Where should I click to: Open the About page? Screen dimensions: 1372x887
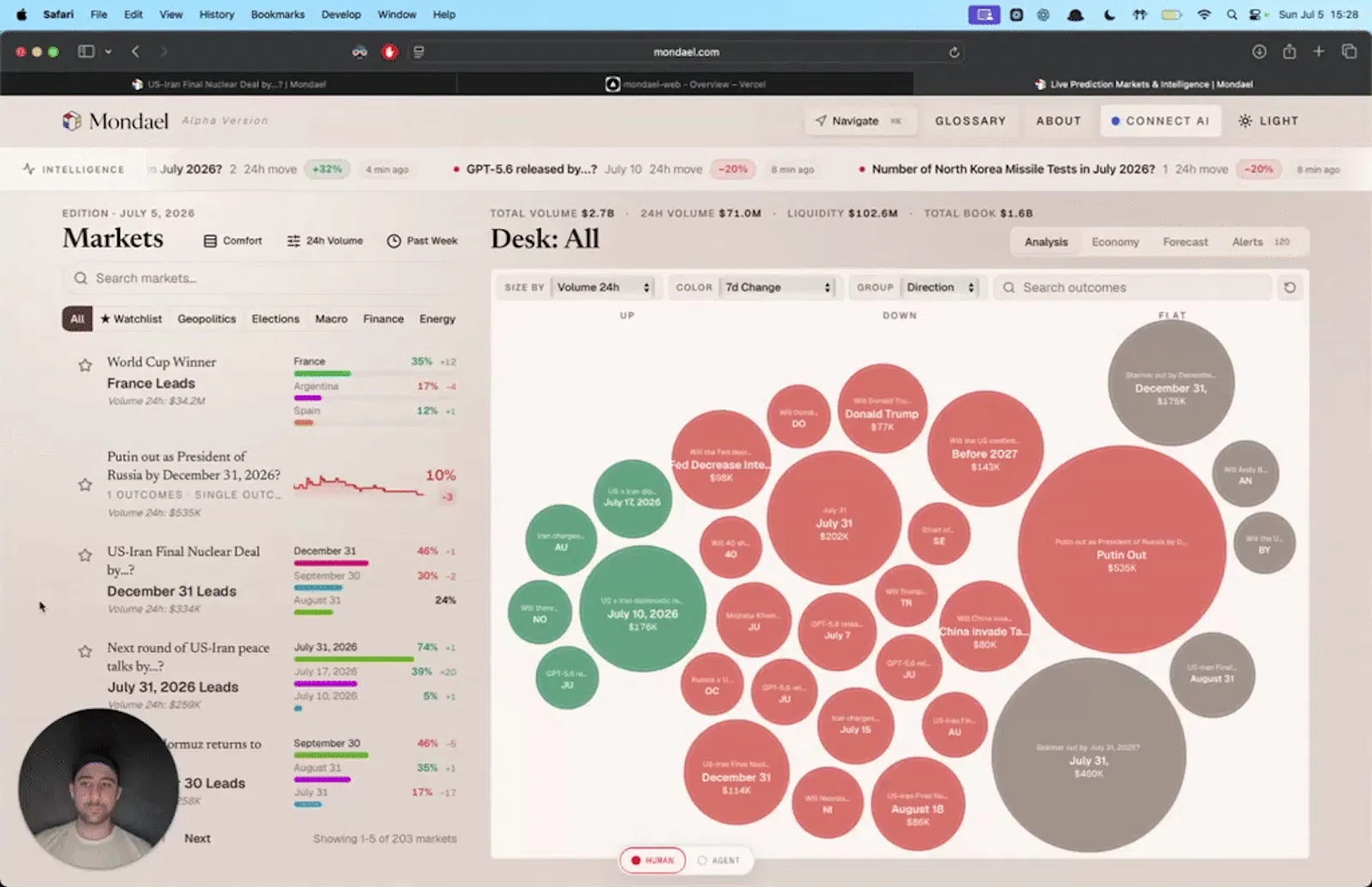(1058, 121)
